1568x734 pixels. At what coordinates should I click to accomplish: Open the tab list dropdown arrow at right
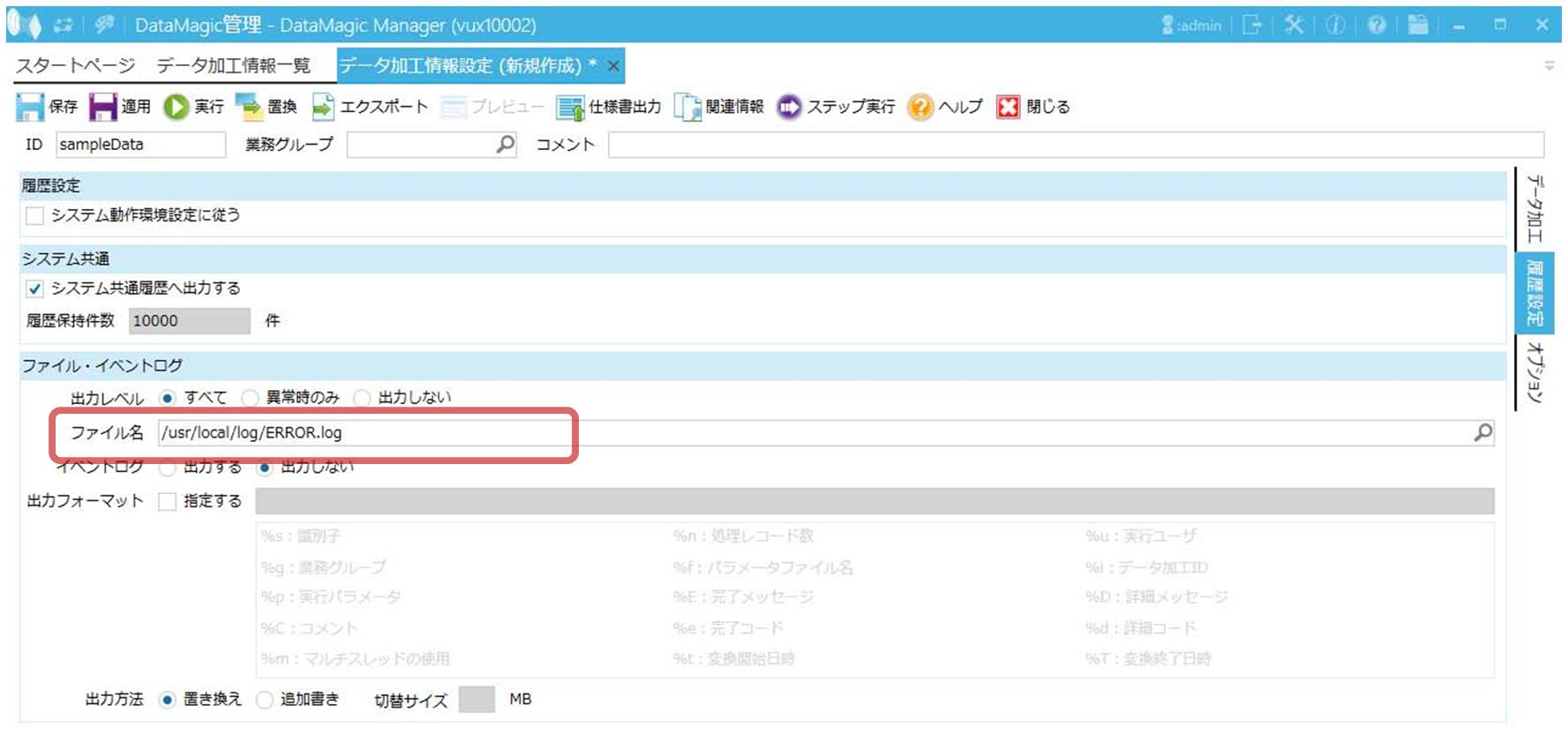1549,65
